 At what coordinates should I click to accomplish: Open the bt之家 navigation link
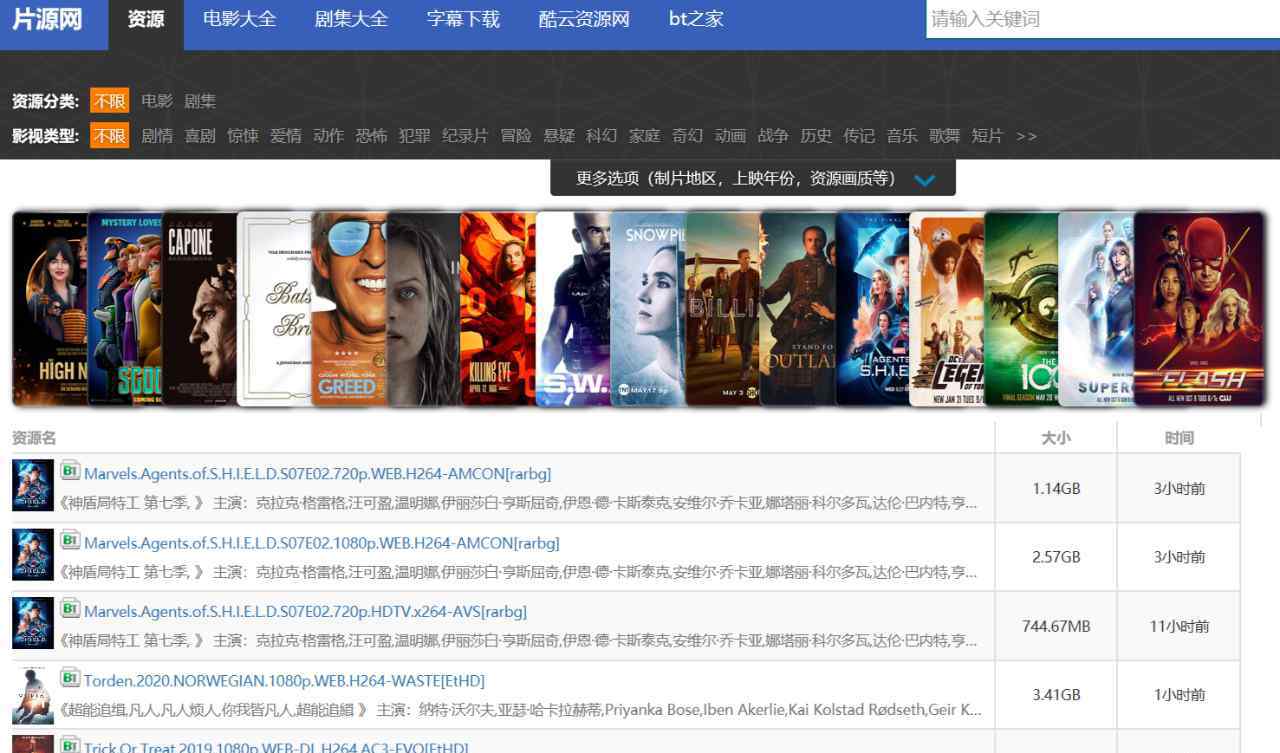[x=696, y=19]
